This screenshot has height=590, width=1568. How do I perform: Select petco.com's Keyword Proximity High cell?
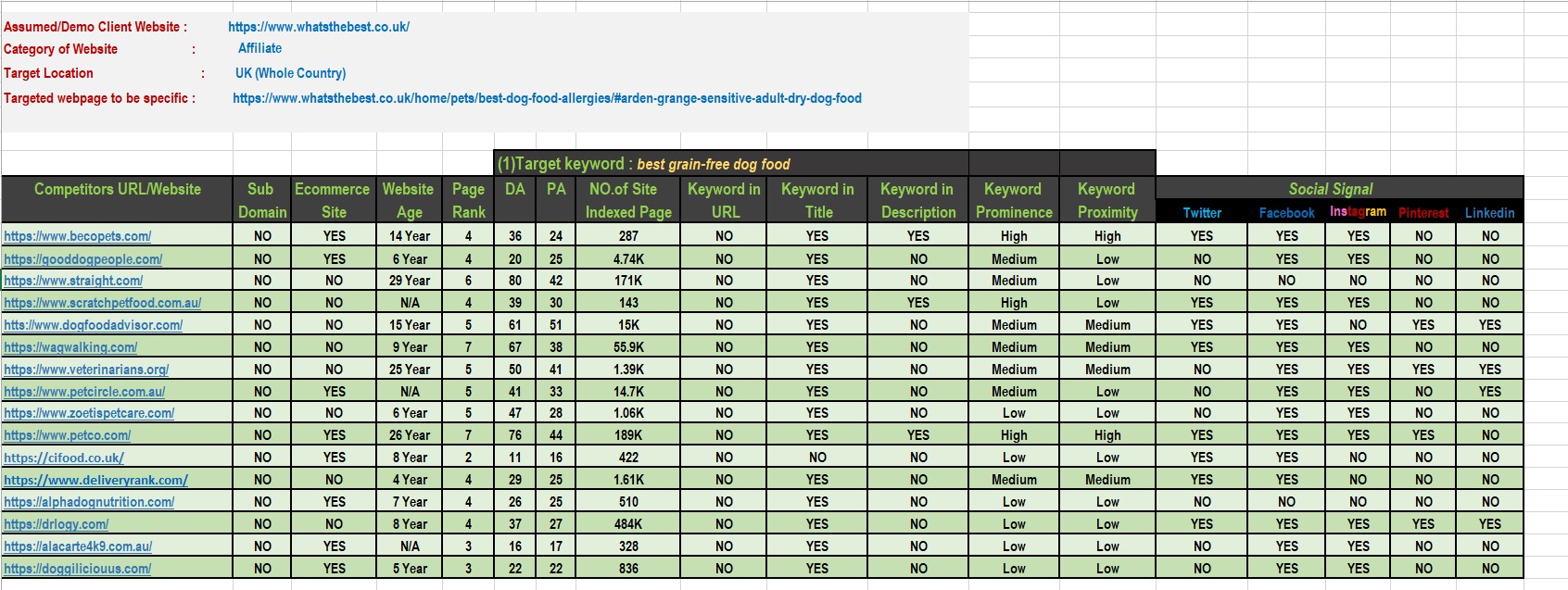pos(1107,435)
